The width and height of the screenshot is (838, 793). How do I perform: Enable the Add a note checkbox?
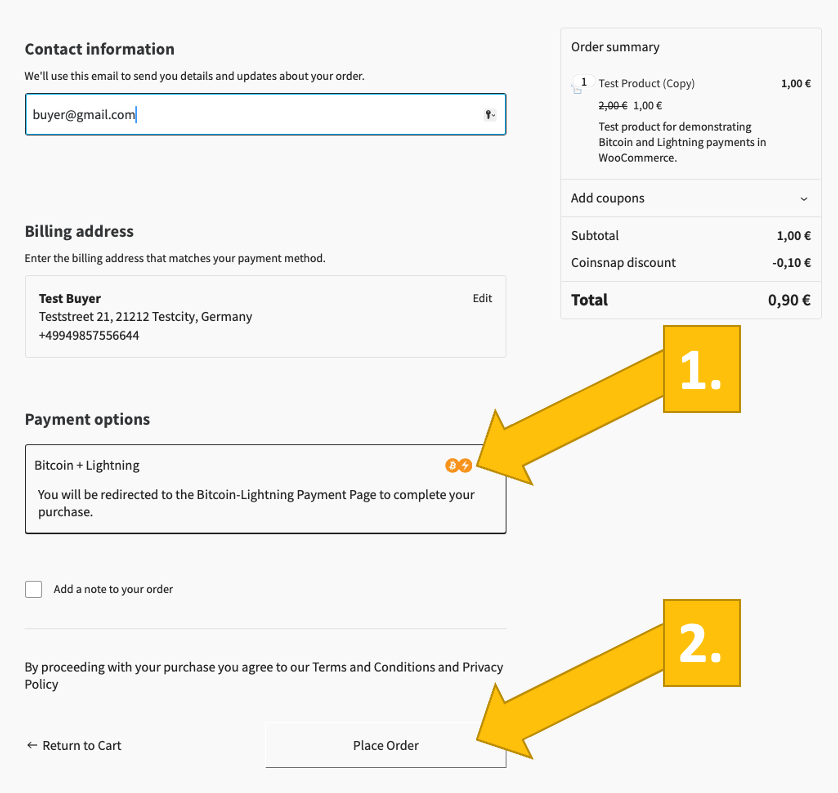(34, 589)
